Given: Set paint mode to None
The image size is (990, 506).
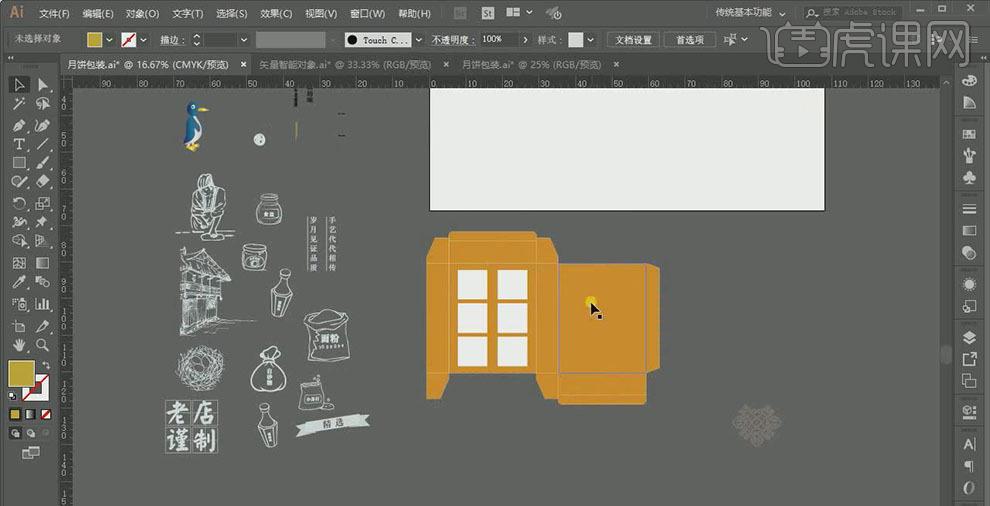Looking at the screenshot, I should click(x=44, y=413).
